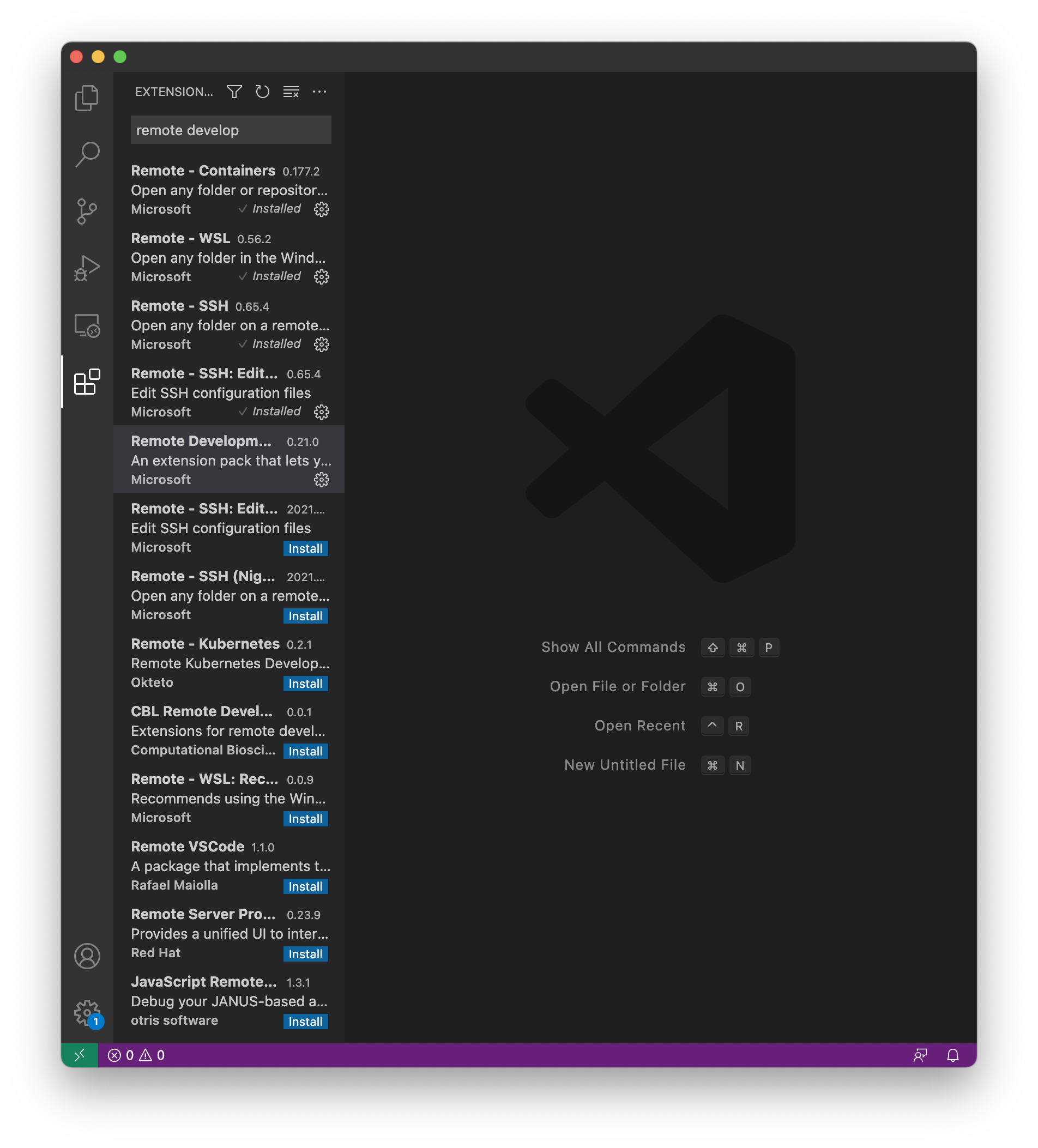This screenshot has height=1148, width=1038.
Task: Open the Accounts menu
Action: 87,957
